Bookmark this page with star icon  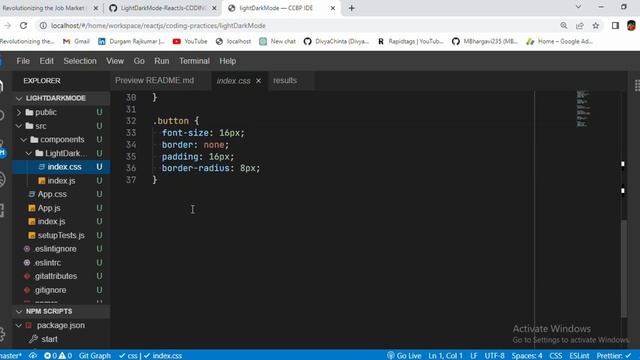(596, 25)
